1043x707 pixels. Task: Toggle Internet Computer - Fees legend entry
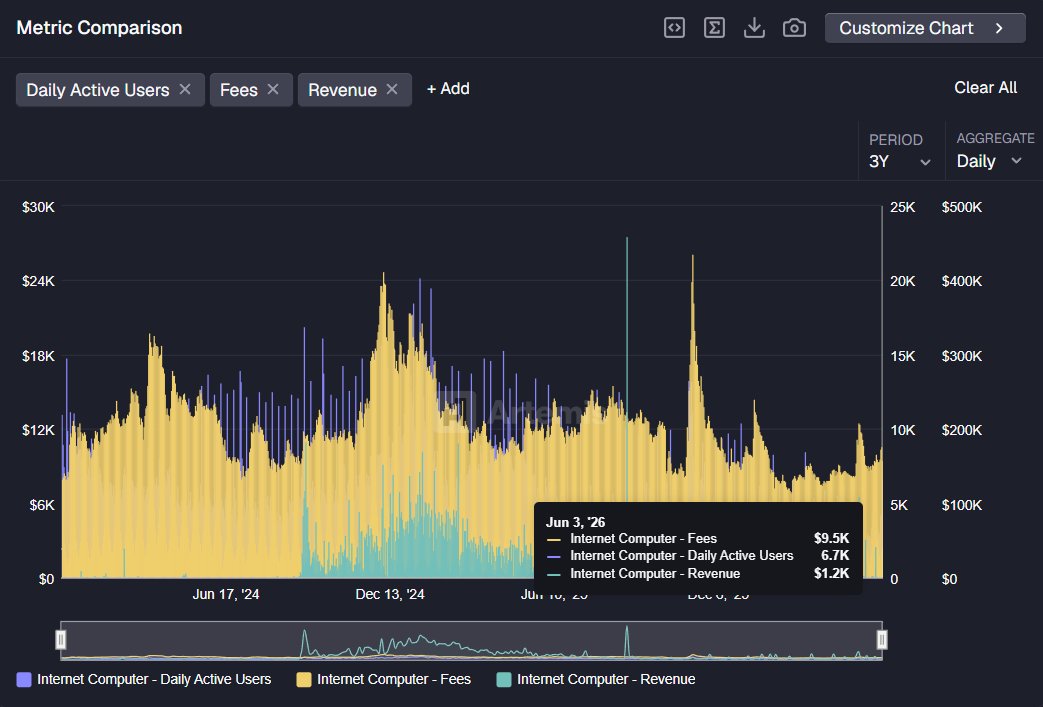(x=384, y=679)
